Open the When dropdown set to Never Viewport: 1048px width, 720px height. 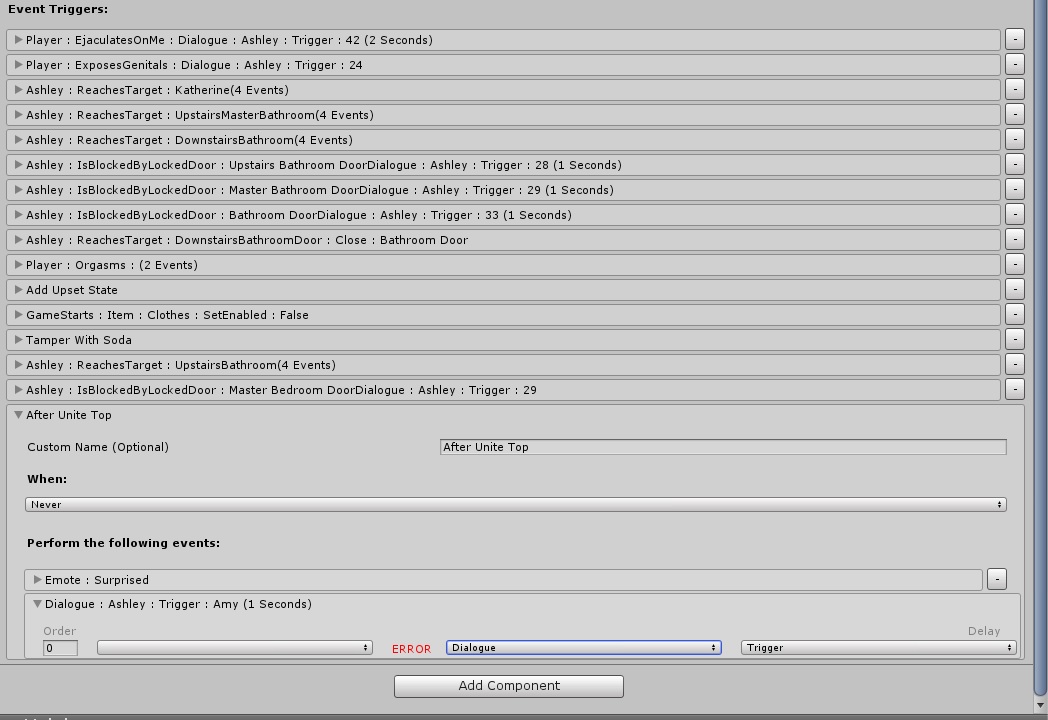(x=515, y=505)
